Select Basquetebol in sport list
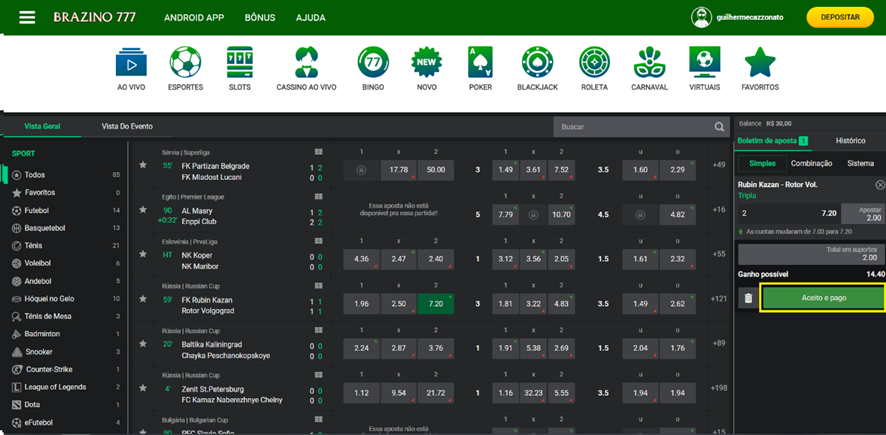This screenshot has width=886, height=435. 66,228
